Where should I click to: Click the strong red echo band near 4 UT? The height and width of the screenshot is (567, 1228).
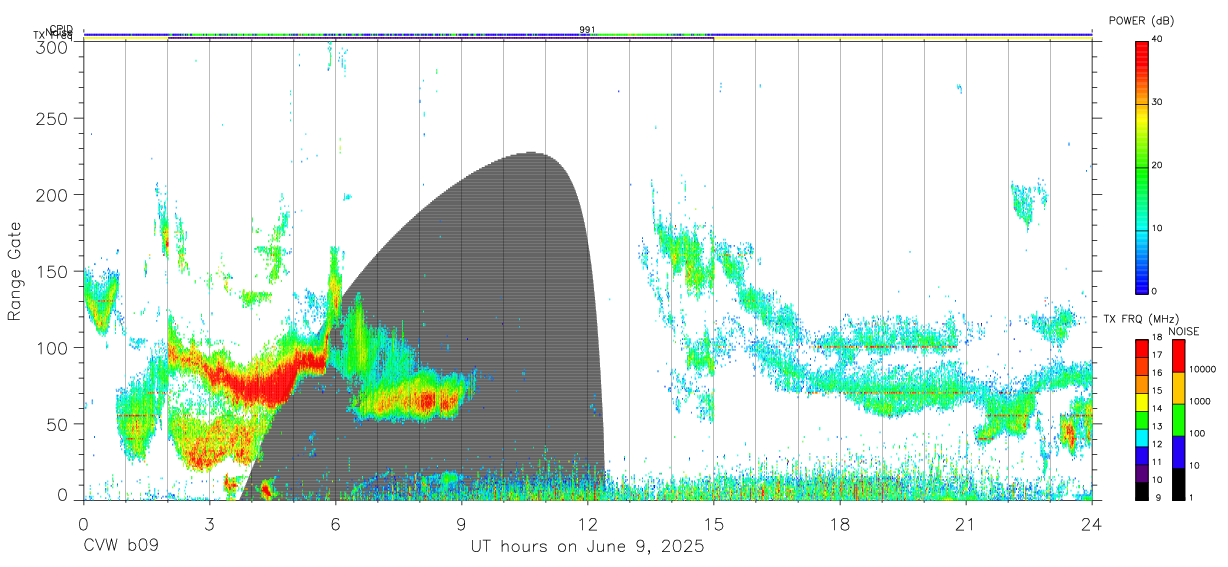tap(260, 381)
